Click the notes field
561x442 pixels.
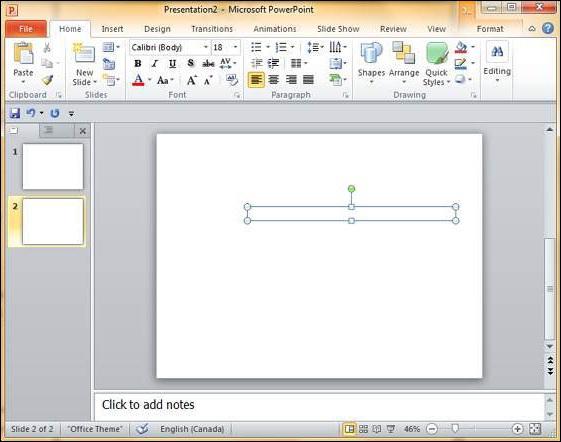[319, 406]
